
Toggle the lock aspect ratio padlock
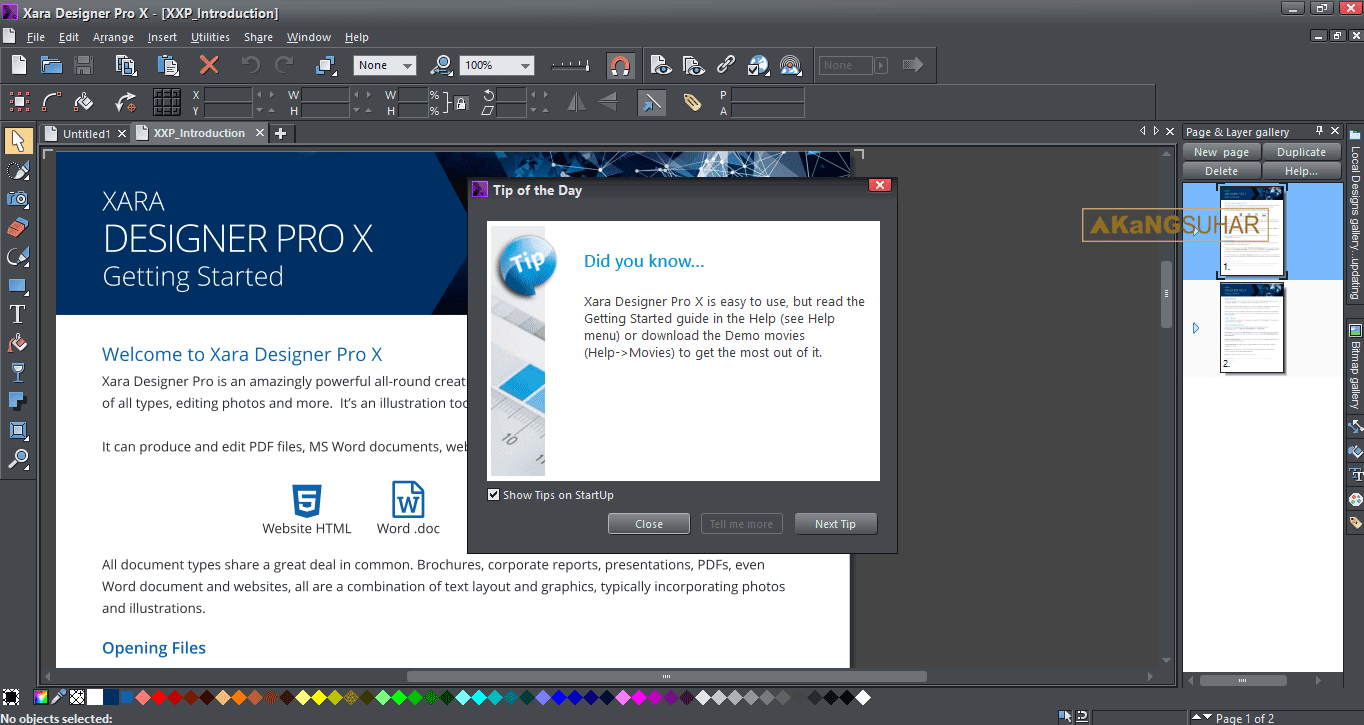coord(461,102)
